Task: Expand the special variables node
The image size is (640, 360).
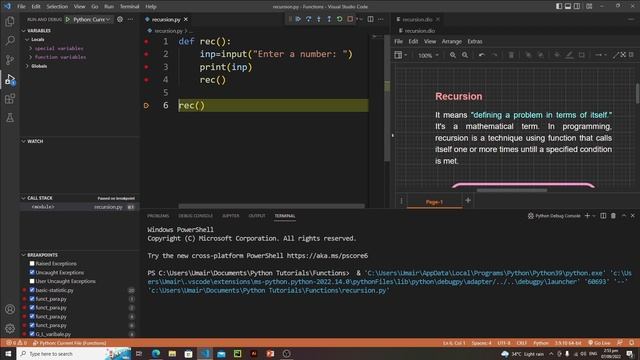Action: (31, 48)
